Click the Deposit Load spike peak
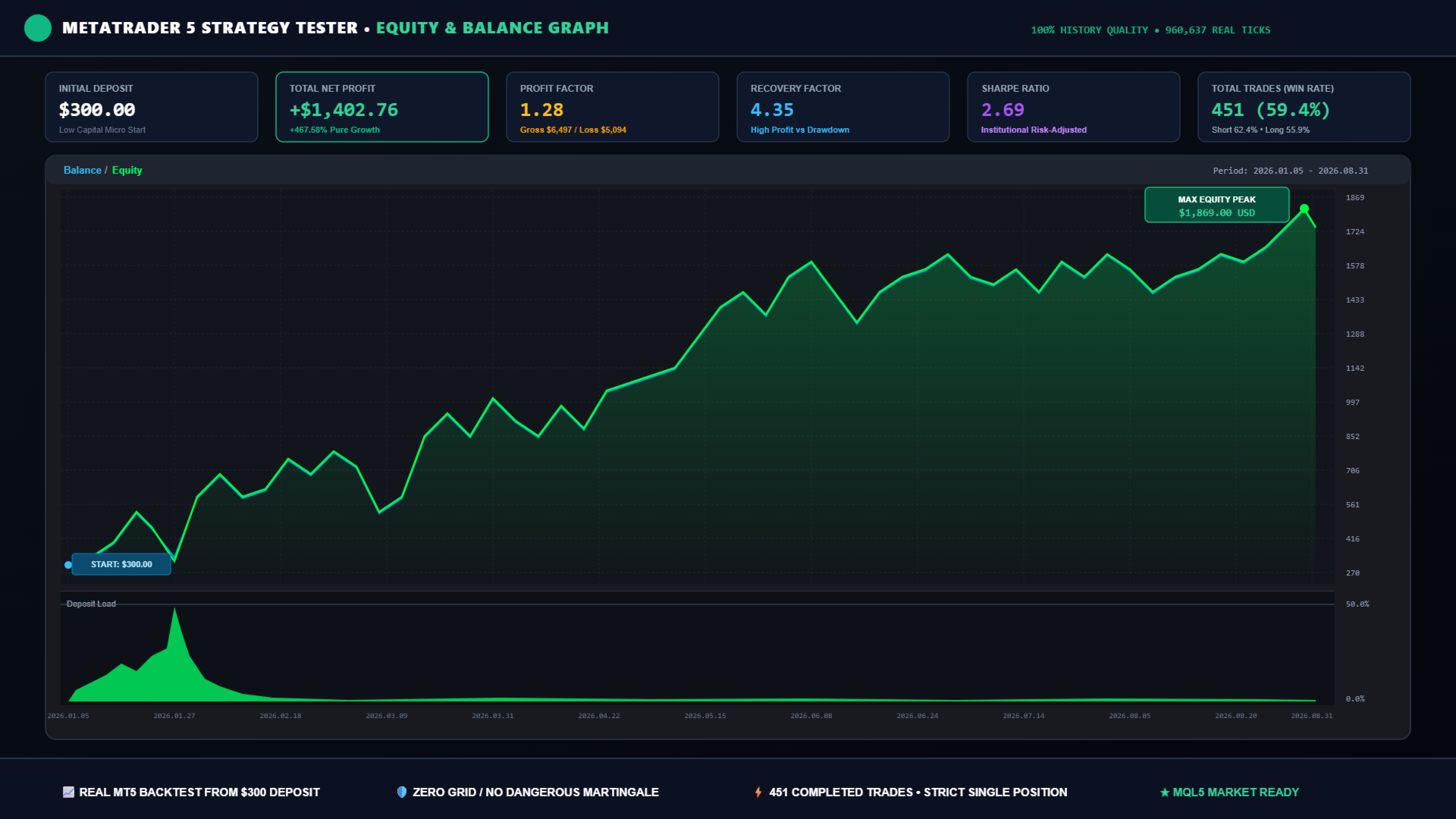The height and width of the screenshot is (819, 1456). coord(174,610)
